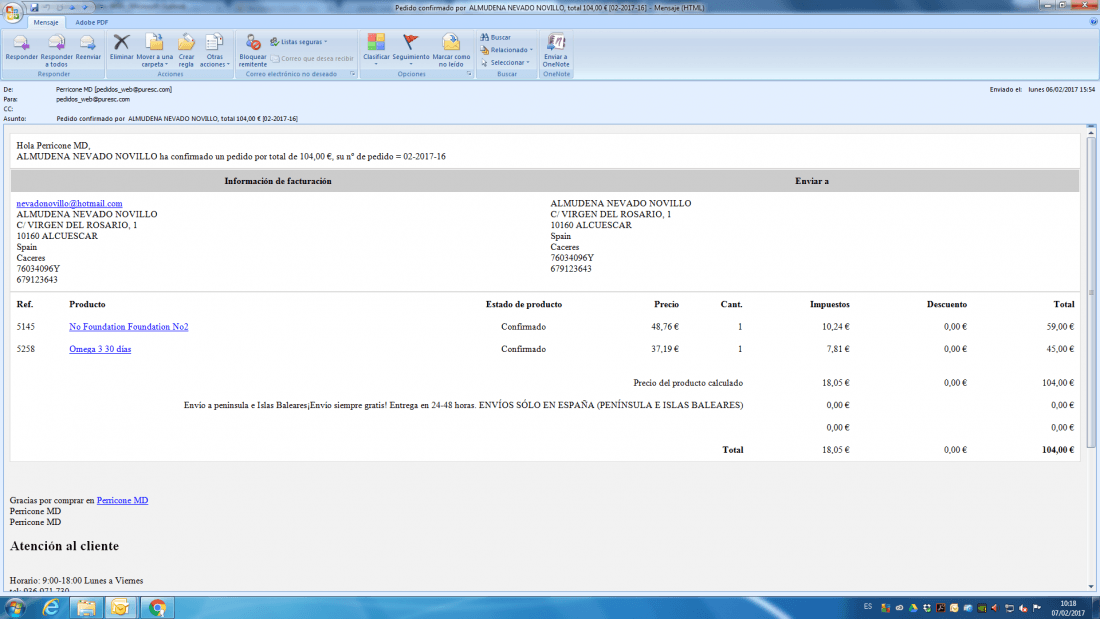Expand Relacionado dropdown
This screenshot has height=619, width=1100.
tap(507, 50)
